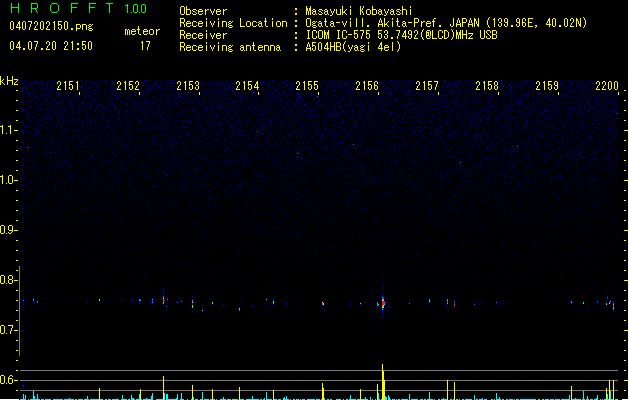629x400 pixels.
Task: Click observer name Masayuki Kobayashi
Action: pos(359,11)
